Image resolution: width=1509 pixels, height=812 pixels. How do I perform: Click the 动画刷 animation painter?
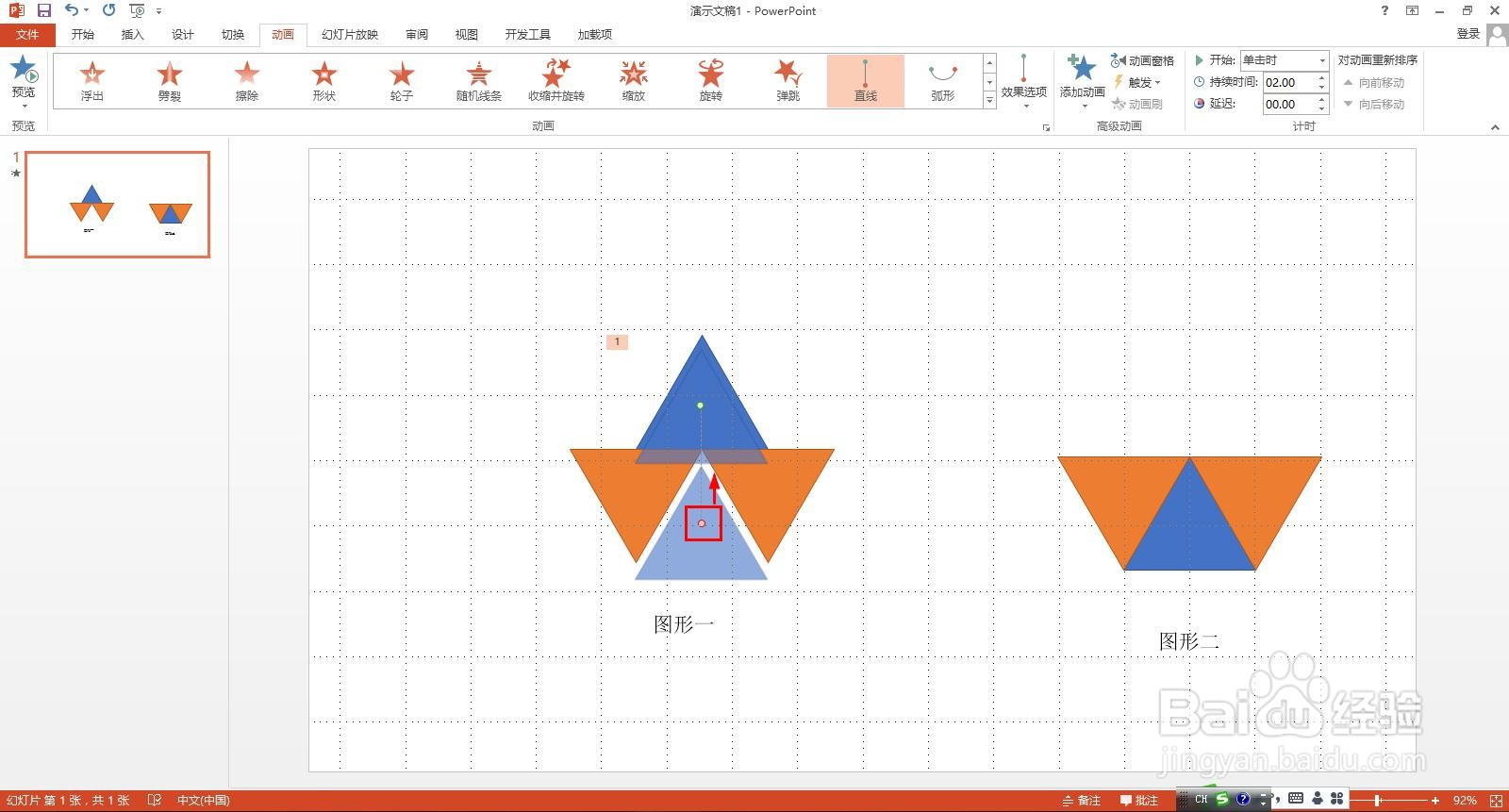tap(1136, 104)
